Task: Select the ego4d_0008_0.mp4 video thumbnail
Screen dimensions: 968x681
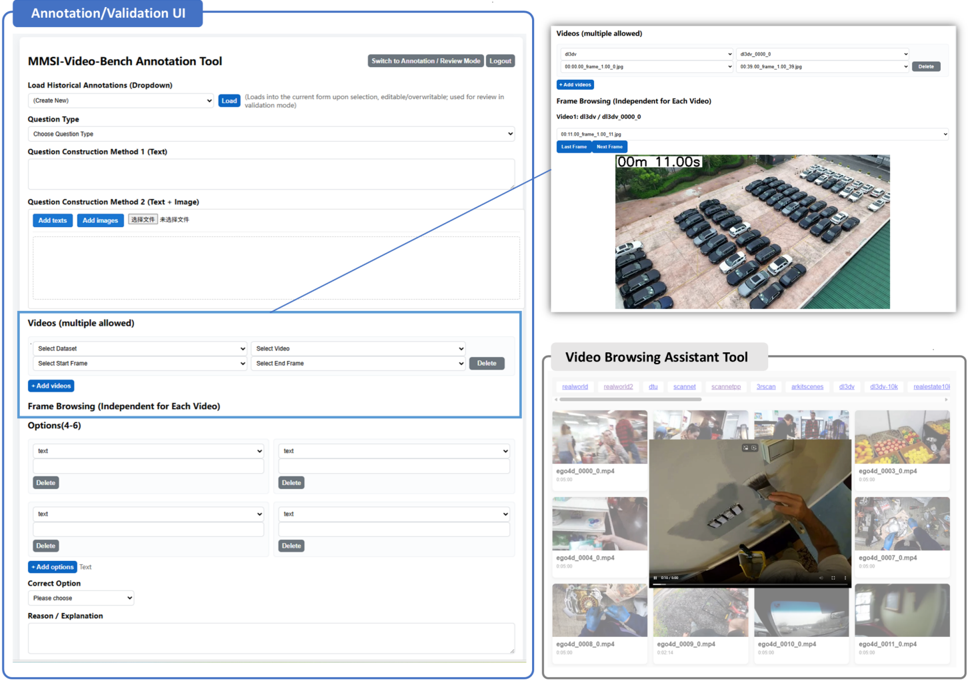Action: point(599,610)
